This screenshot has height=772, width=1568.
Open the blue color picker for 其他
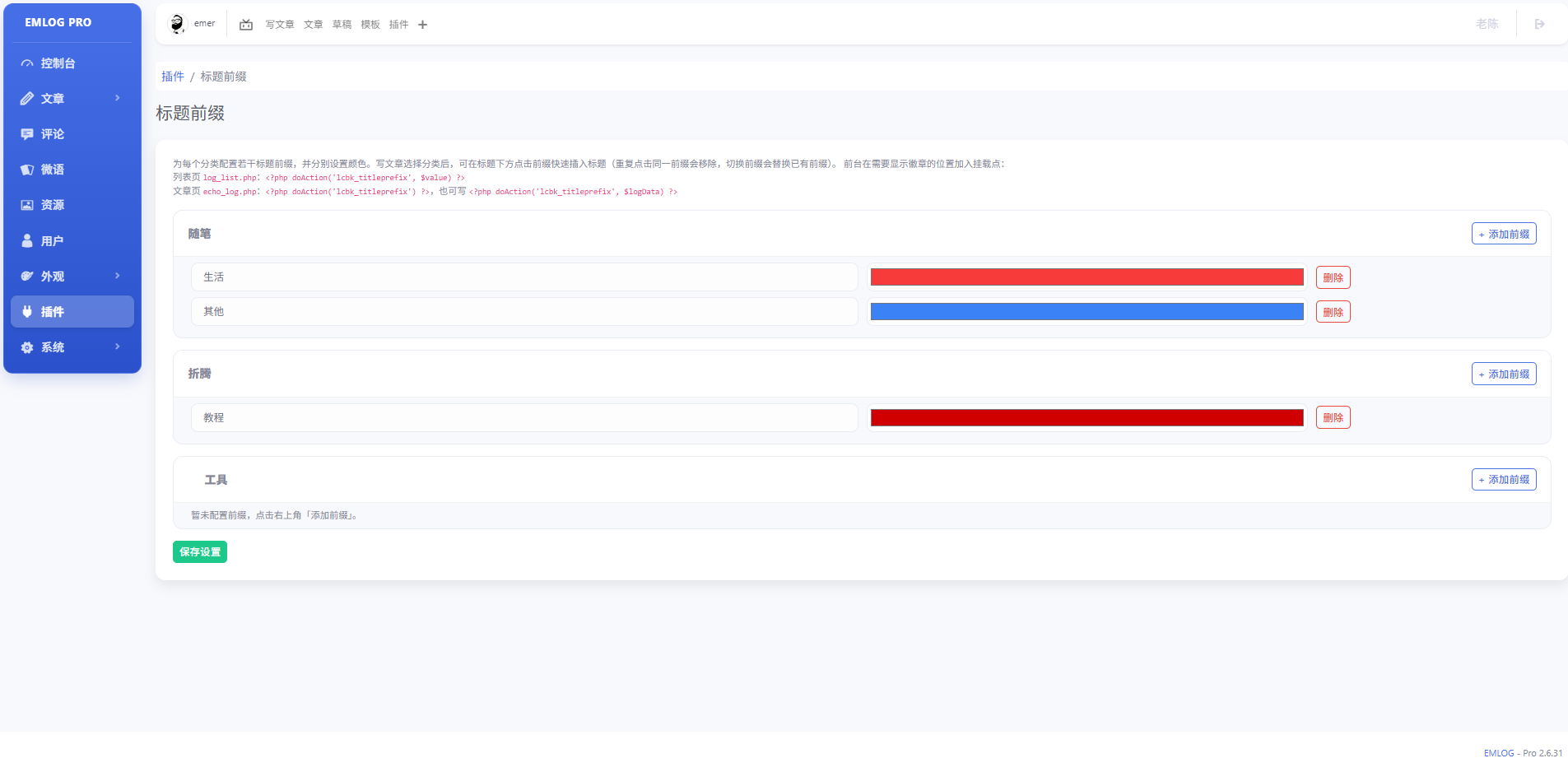[x=1086, y=312]
